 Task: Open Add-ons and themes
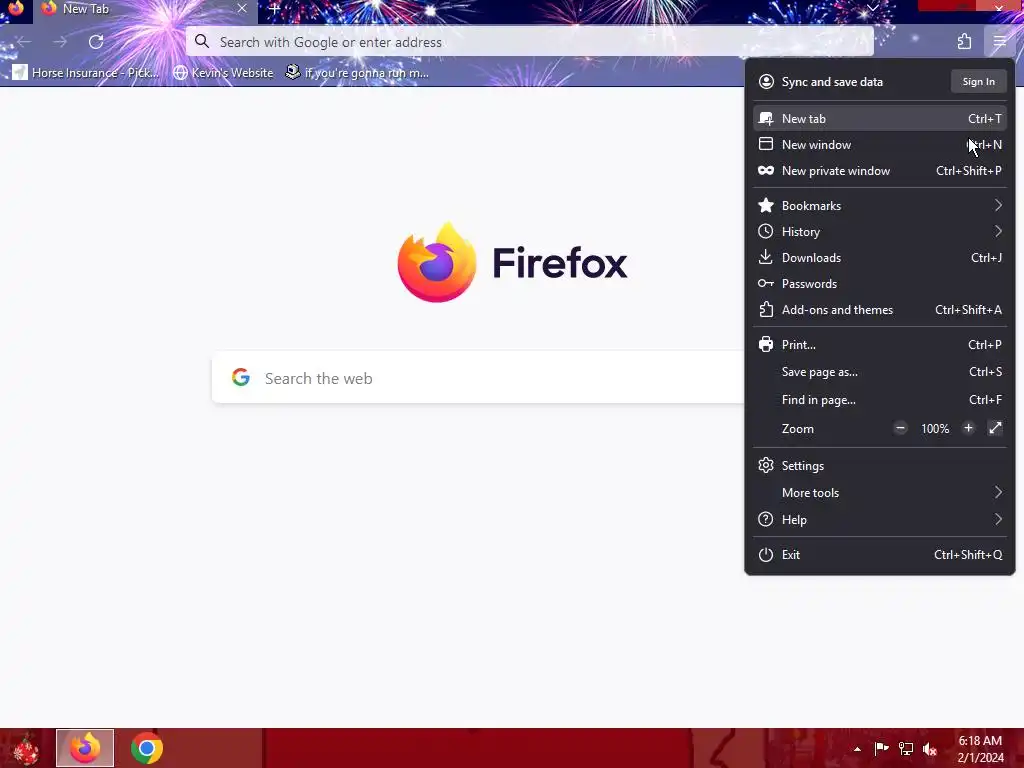click(880, 310)
